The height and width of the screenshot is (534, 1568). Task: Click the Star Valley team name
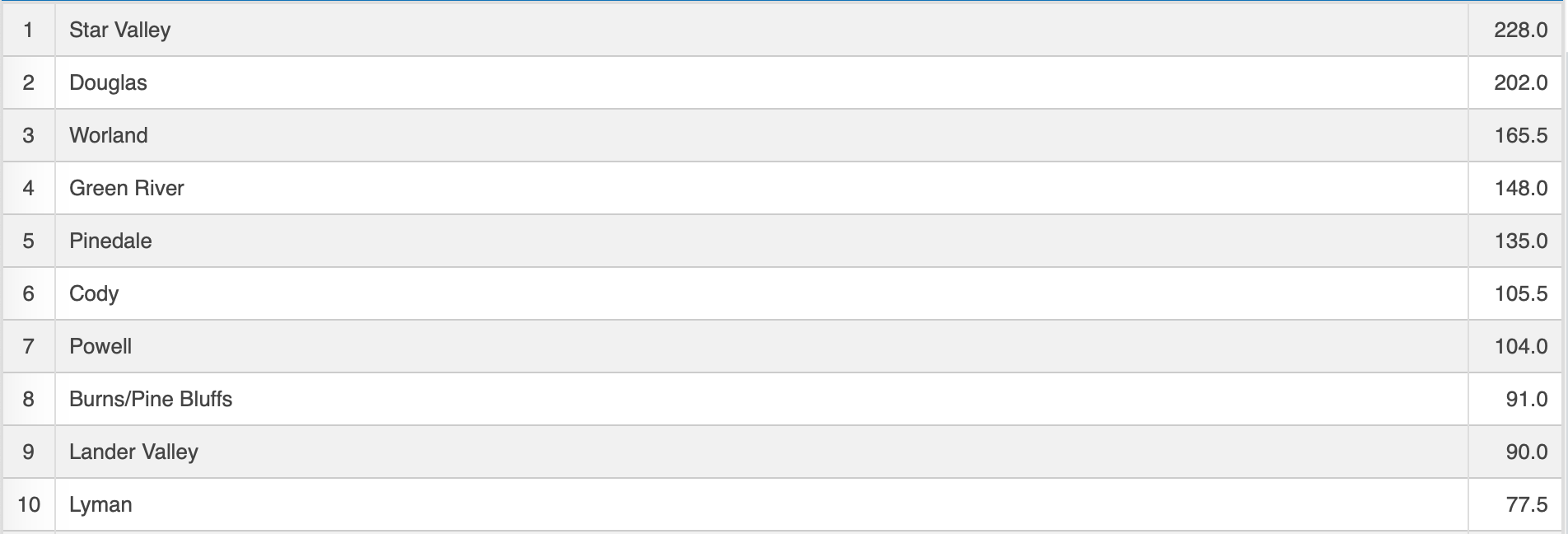coord(119,30)
